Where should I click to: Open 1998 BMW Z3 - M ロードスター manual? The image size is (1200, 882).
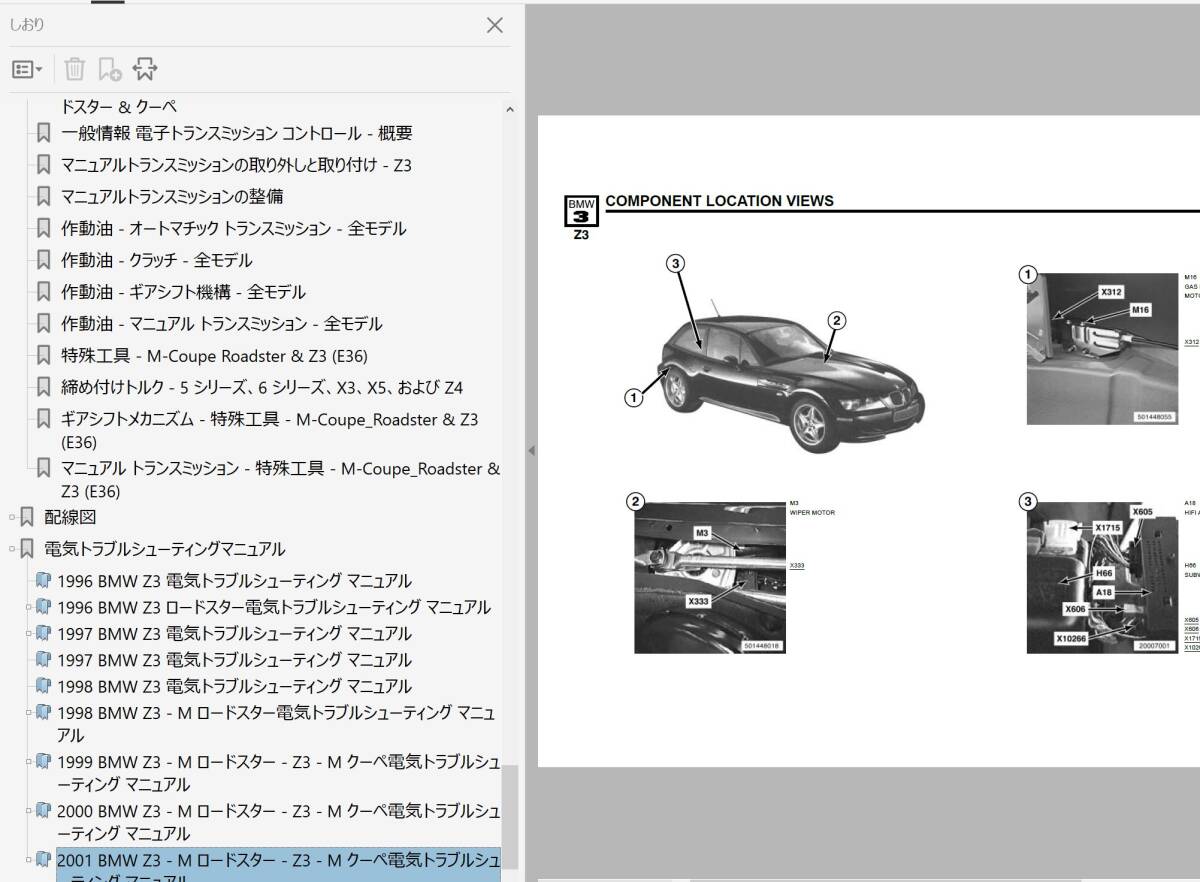click(276, 724)
